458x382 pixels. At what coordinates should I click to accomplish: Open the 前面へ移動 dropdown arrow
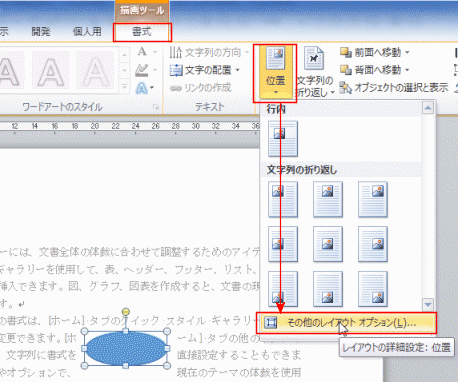click(x=407, y=52)
